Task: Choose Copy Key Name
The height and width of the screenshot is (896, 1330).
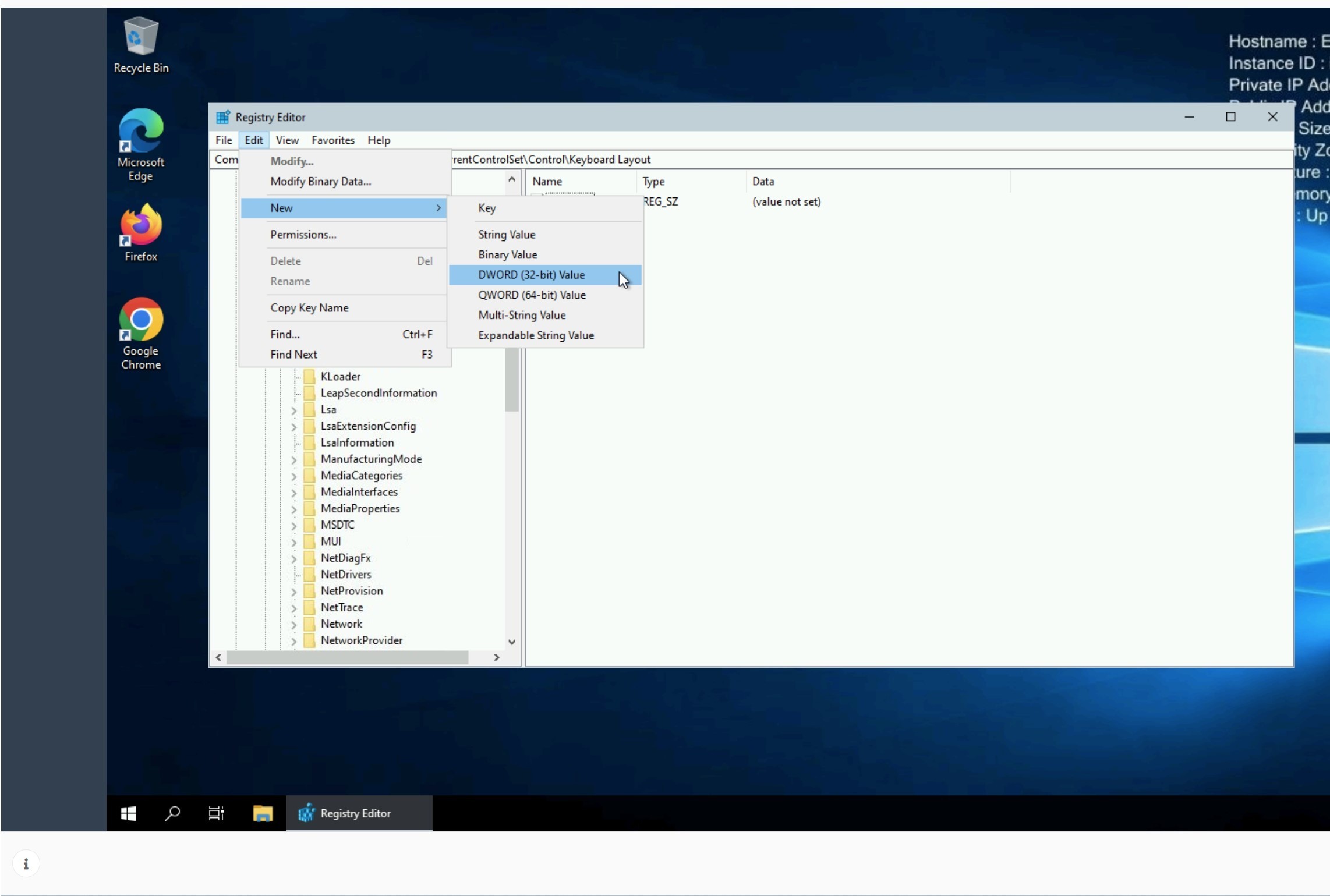Action: [344, 308]
